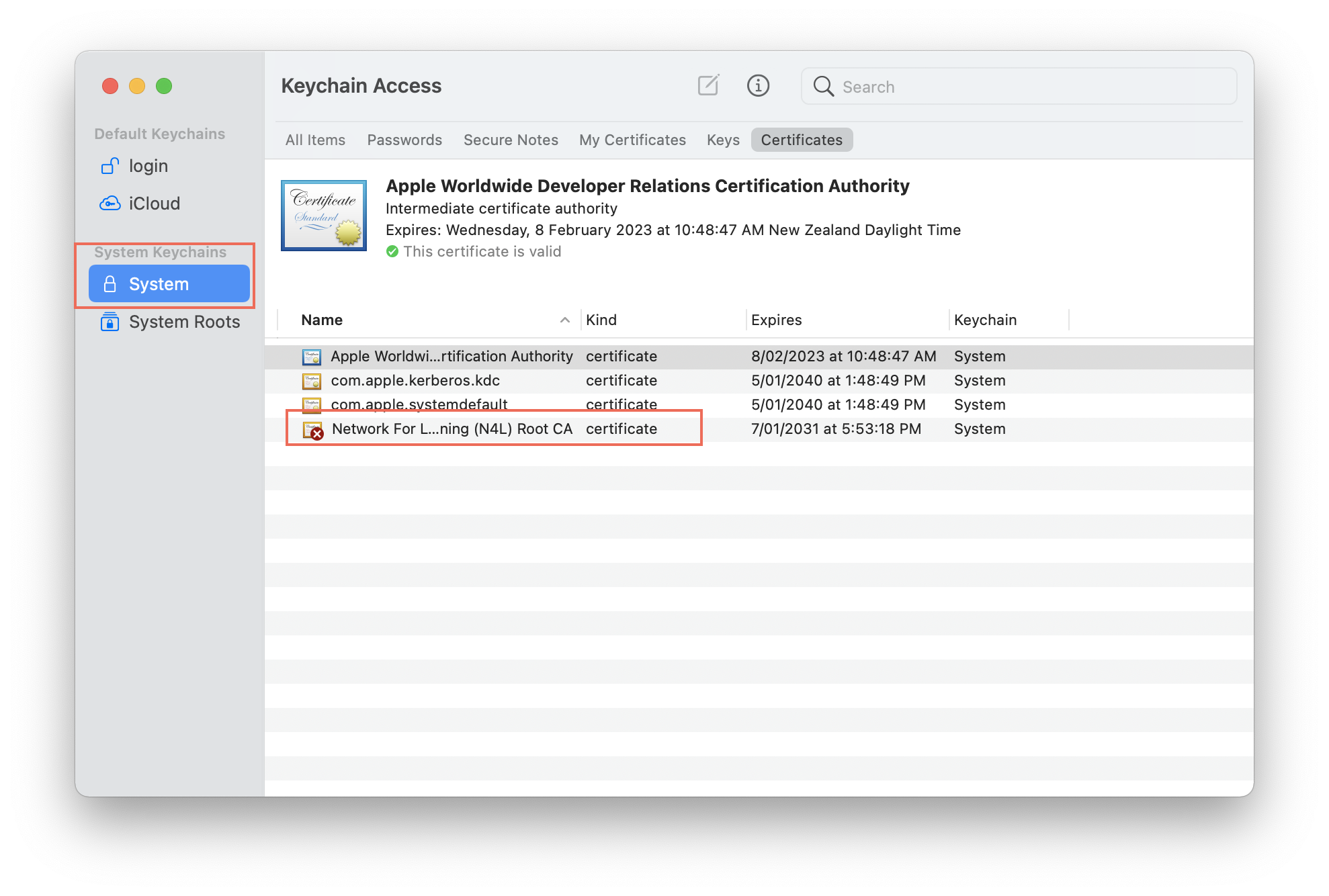The width and height of the screenshot is (1329, 896).
Task: Click expiry 8/02/2023 at 10:48:47 AM
Action: [x=844, y=357]
